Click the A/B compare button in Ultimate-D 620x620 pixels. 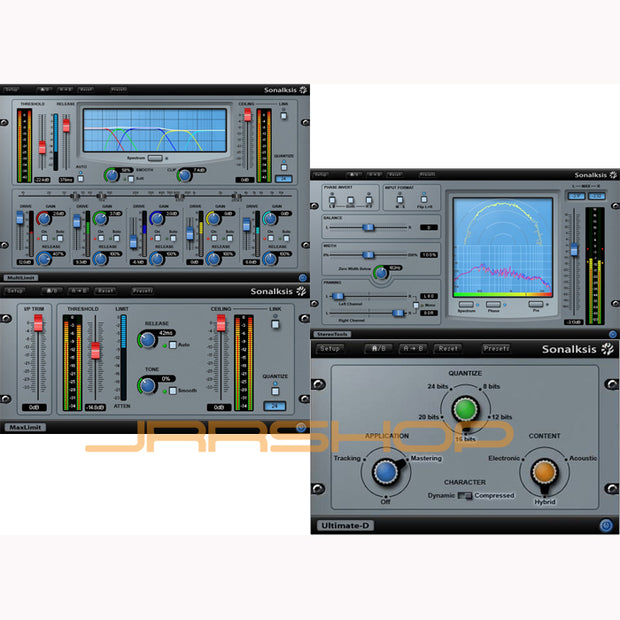378,349
